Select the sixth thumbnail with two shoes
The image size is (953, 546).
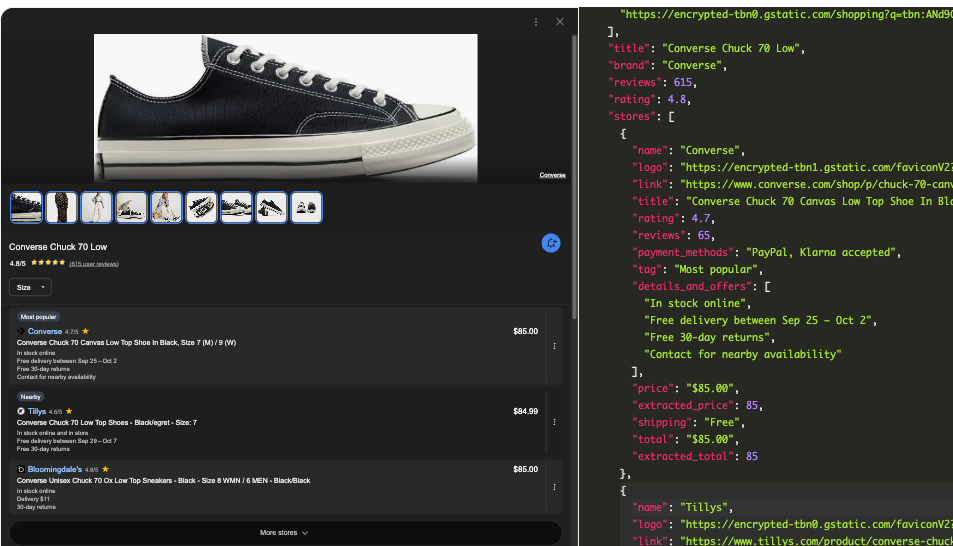(x=201, y=207)
